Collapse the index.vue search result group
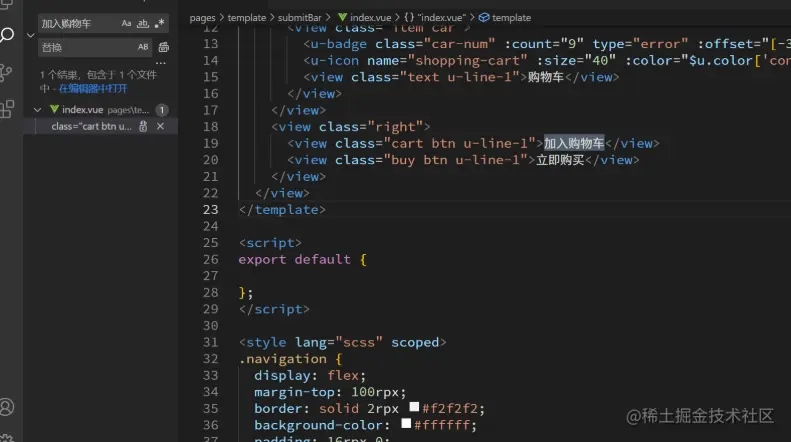791x442 pixels. tap(37, 109)
